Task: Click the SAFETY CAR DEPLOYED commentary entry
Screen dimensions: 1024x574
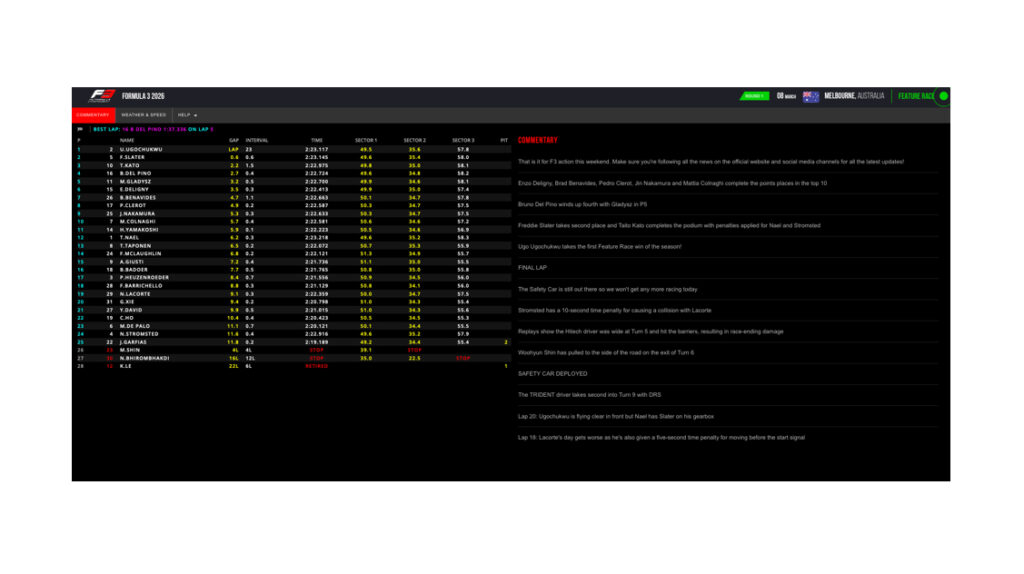Action: click(x=552, y=374)
